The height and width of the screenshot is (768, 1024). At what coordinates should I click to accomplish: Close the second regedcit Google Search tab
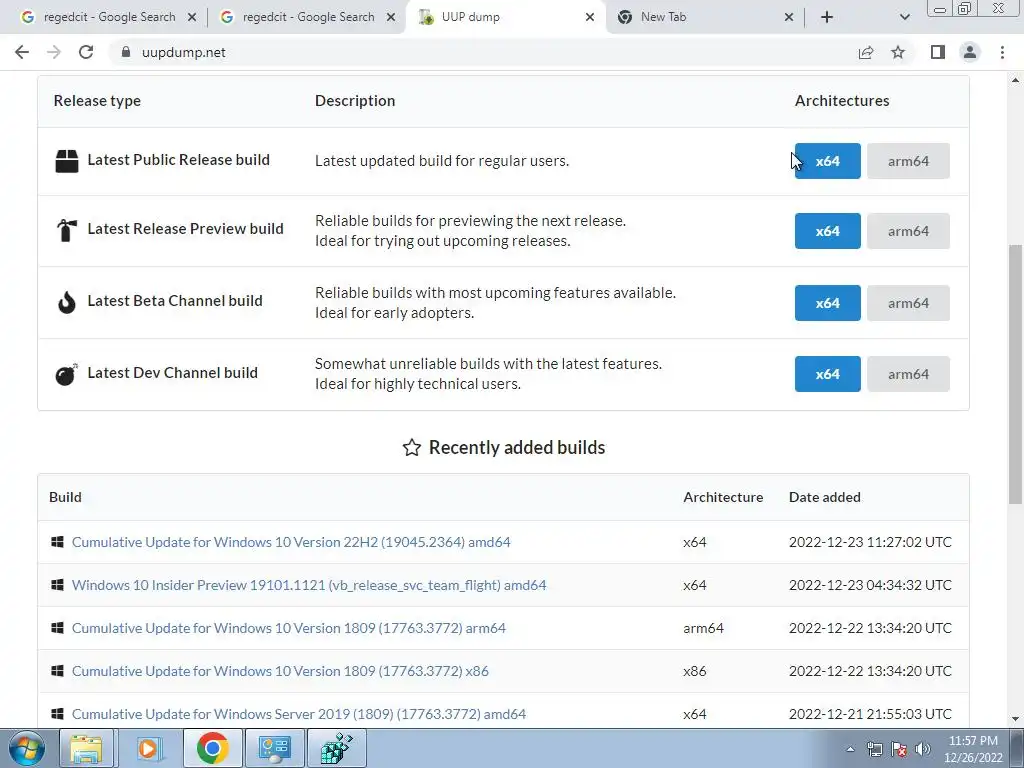pyautogui.click(x=391, y=17)
